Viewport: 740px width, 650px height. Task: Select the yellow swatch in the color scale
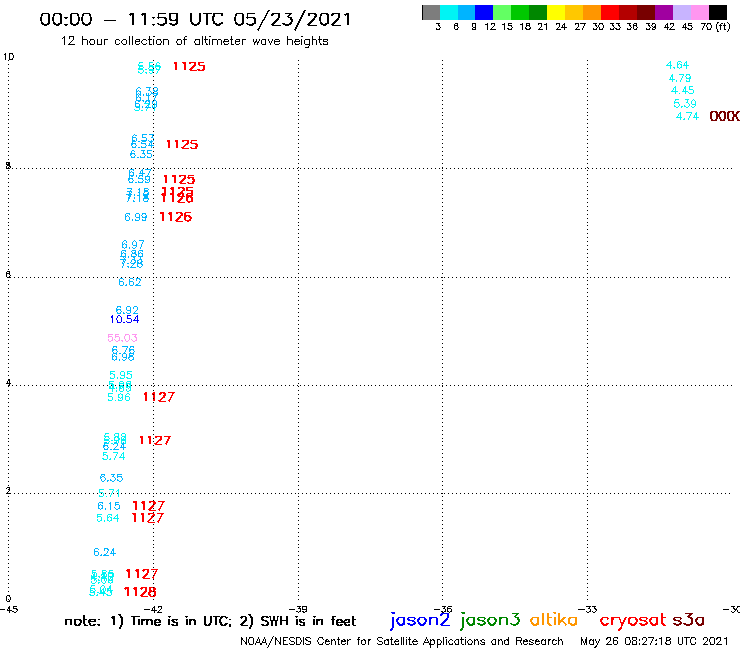pos(556,12)
